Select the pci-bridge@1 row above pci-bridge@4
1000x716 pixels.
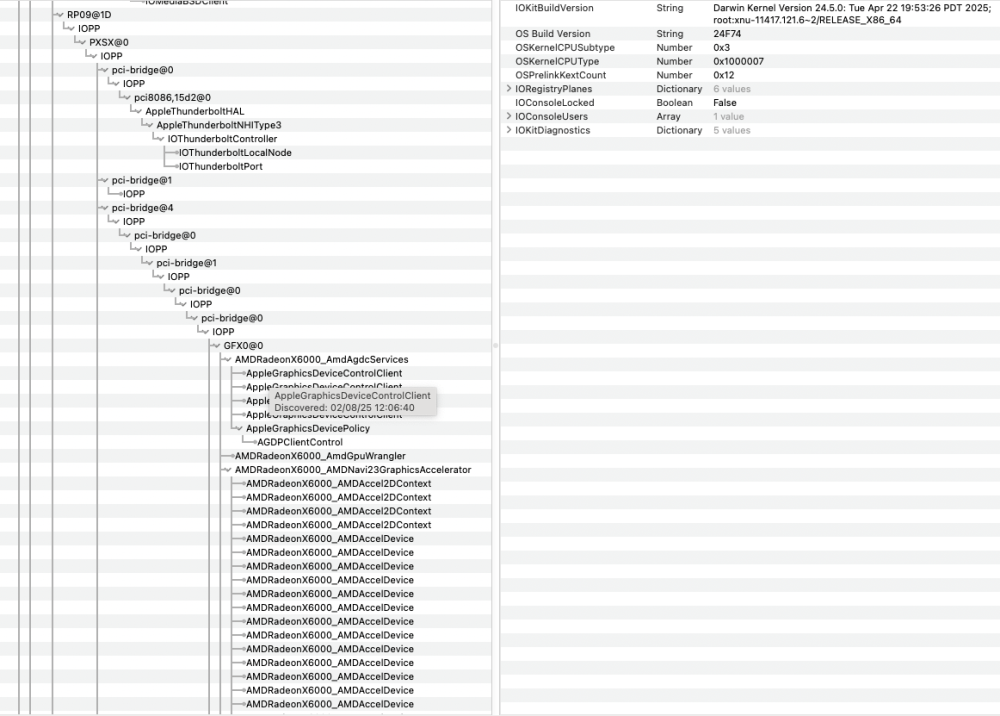[x=142, y=180]
